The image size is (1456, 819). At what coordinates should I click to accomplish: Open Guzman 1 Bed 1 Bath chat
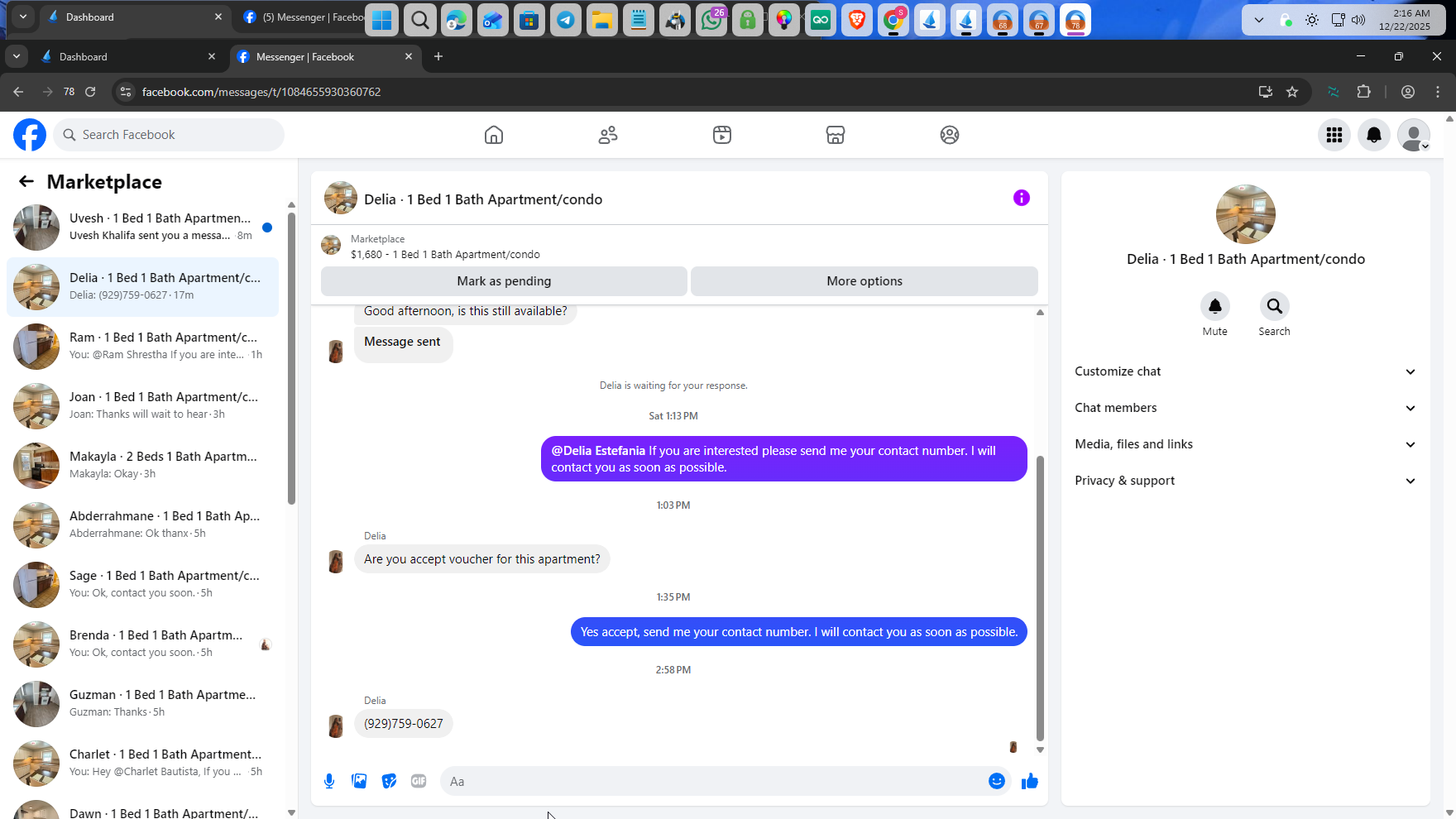tap(142, 704)
